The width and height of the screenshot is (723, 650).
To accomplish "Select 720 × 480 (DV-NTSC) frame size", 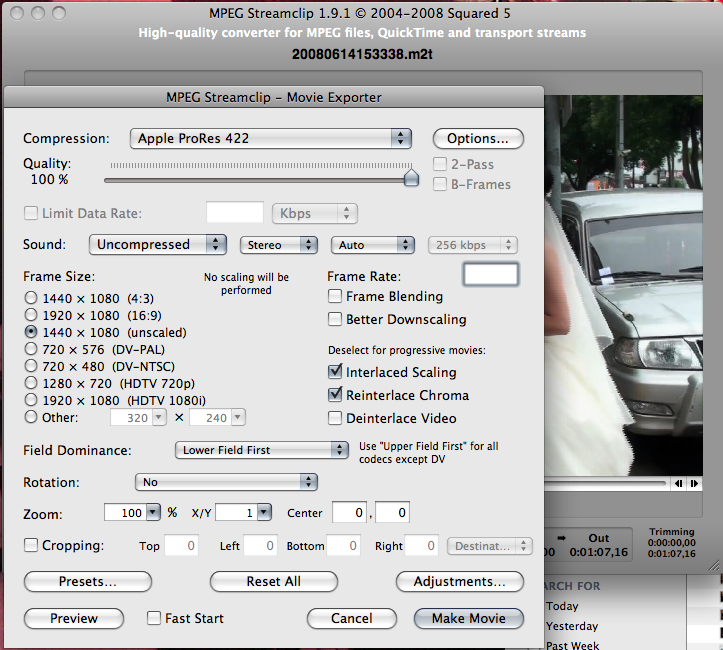I will click(x=31, y=366).
